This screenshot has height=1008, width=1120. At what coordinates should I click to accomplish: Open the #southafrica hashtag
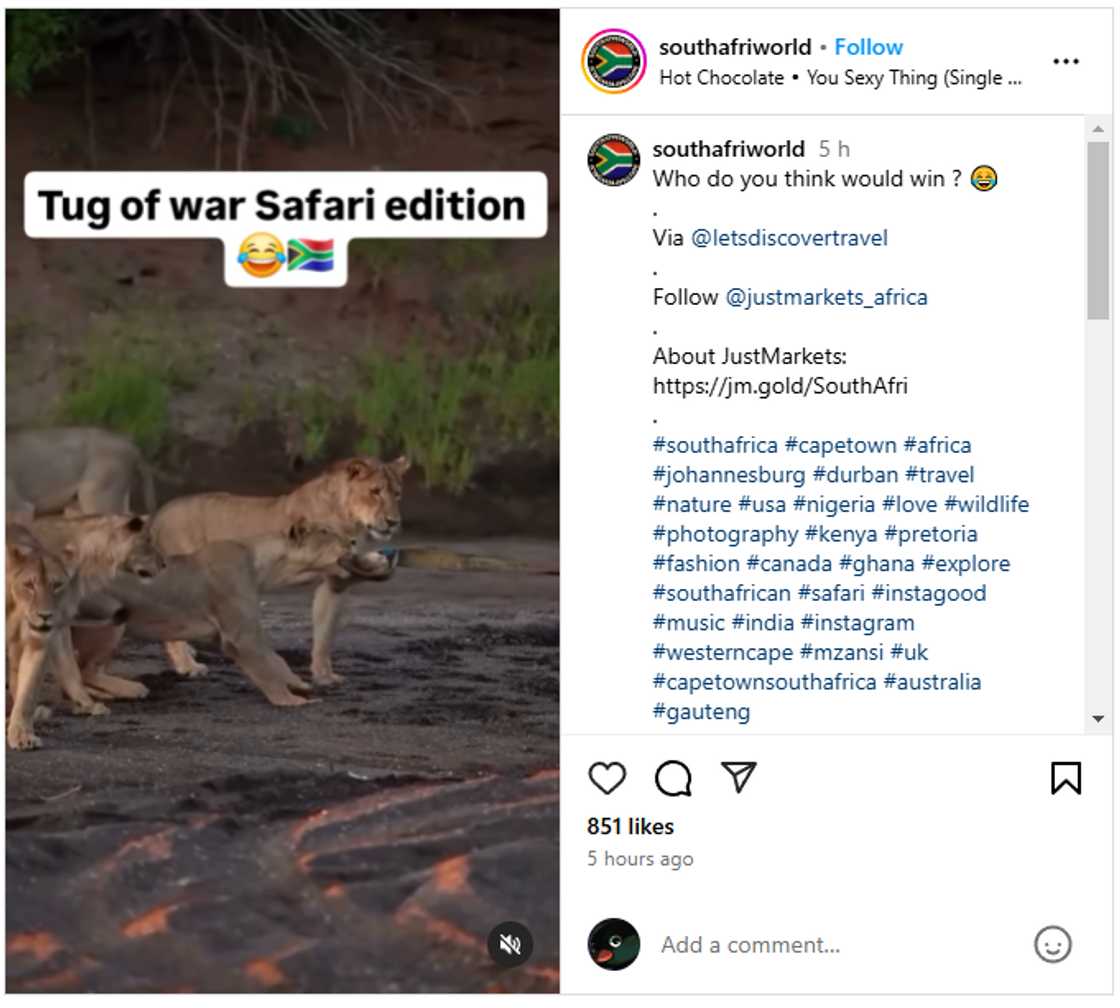coord(715,445)
